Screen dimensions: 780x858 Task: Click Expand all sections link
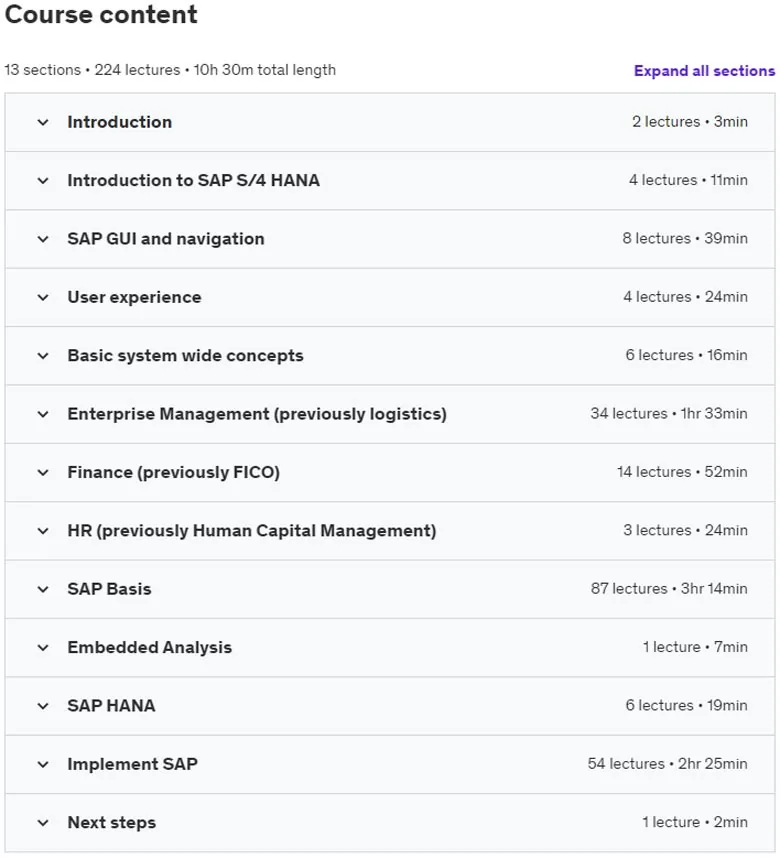(704, 71)
